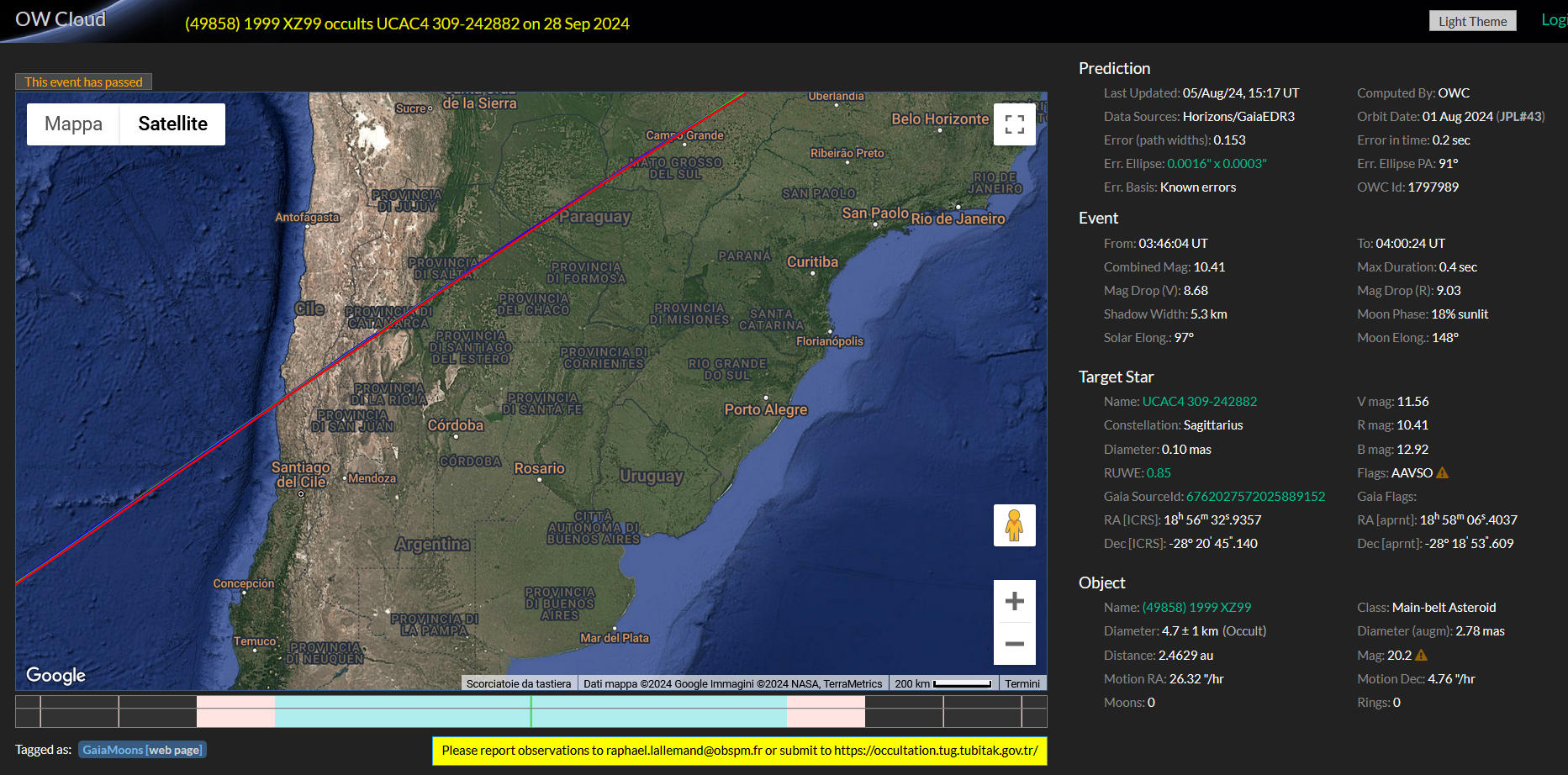Open the Termini terms link
Image resolution: width=1568 pixels, height=775 pixels.
pos(1022,683)
